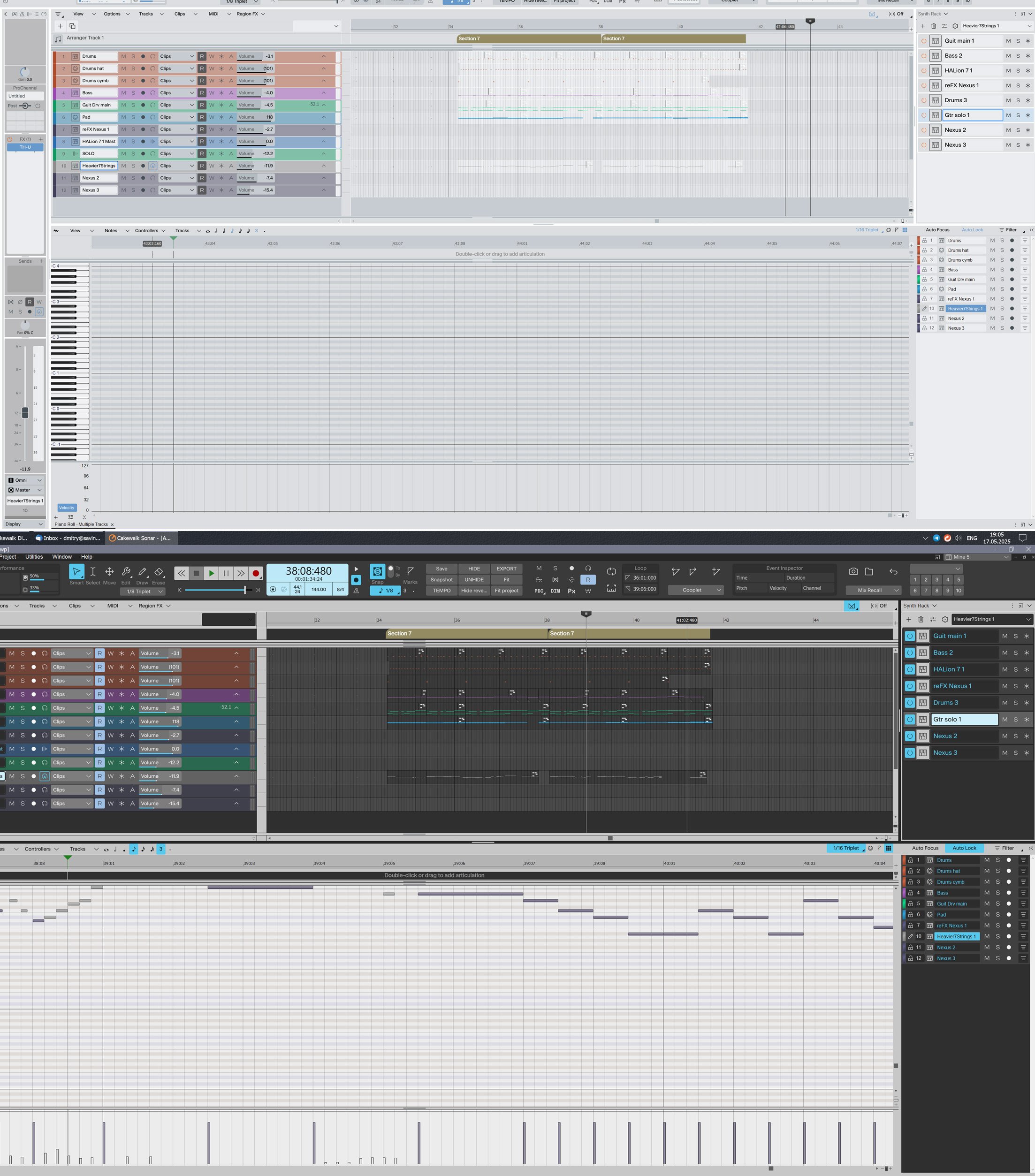This screenshot has width=1035, height=1176.
Task: Toggle the Snap to grid button
Action: pyautogui.click(x=377, y=571)
